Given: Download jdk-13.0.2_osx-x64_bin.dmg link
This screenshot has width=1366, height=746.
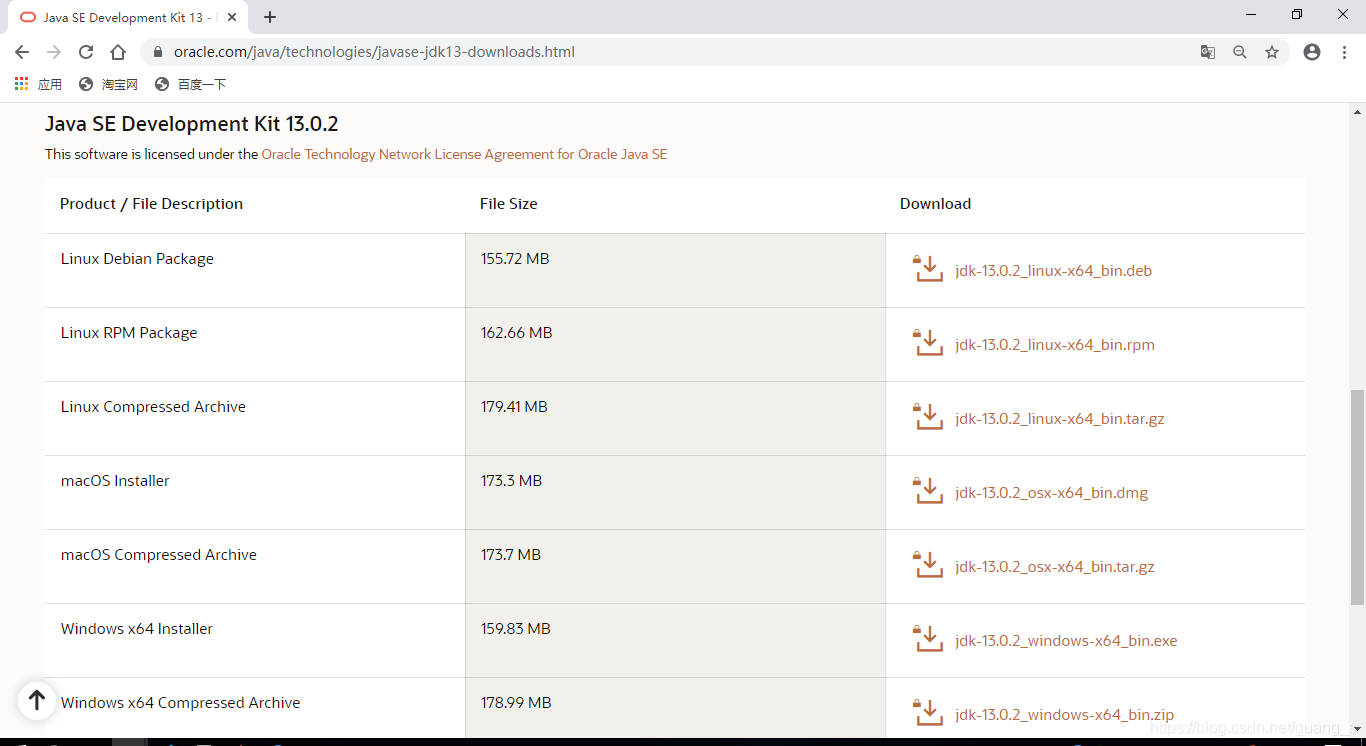Looking at the screenshot, I should [1051, 493].
